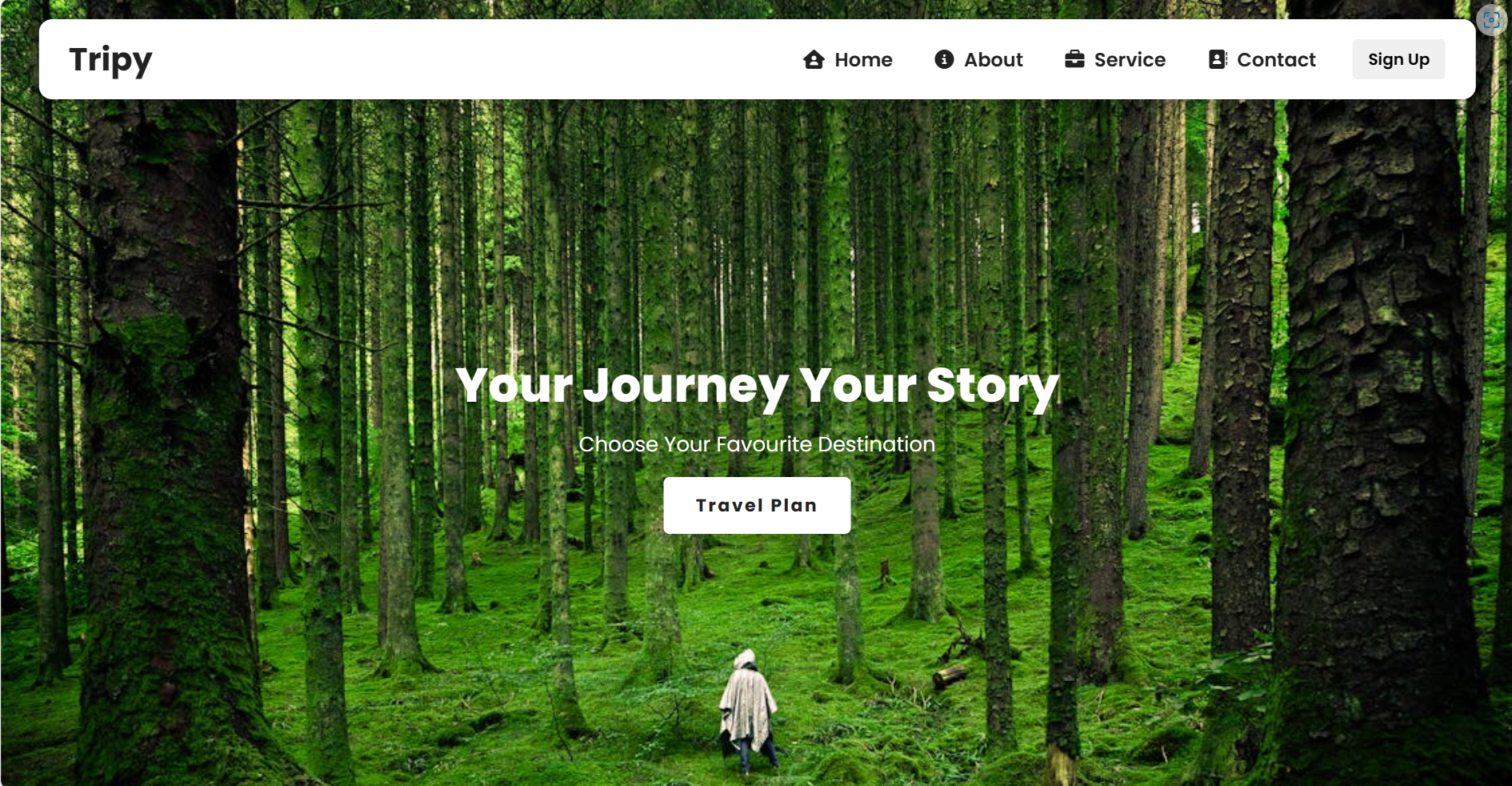Open the Home nav link text
The height and width of the screenshot is (786, 1512).
(863, 60)
